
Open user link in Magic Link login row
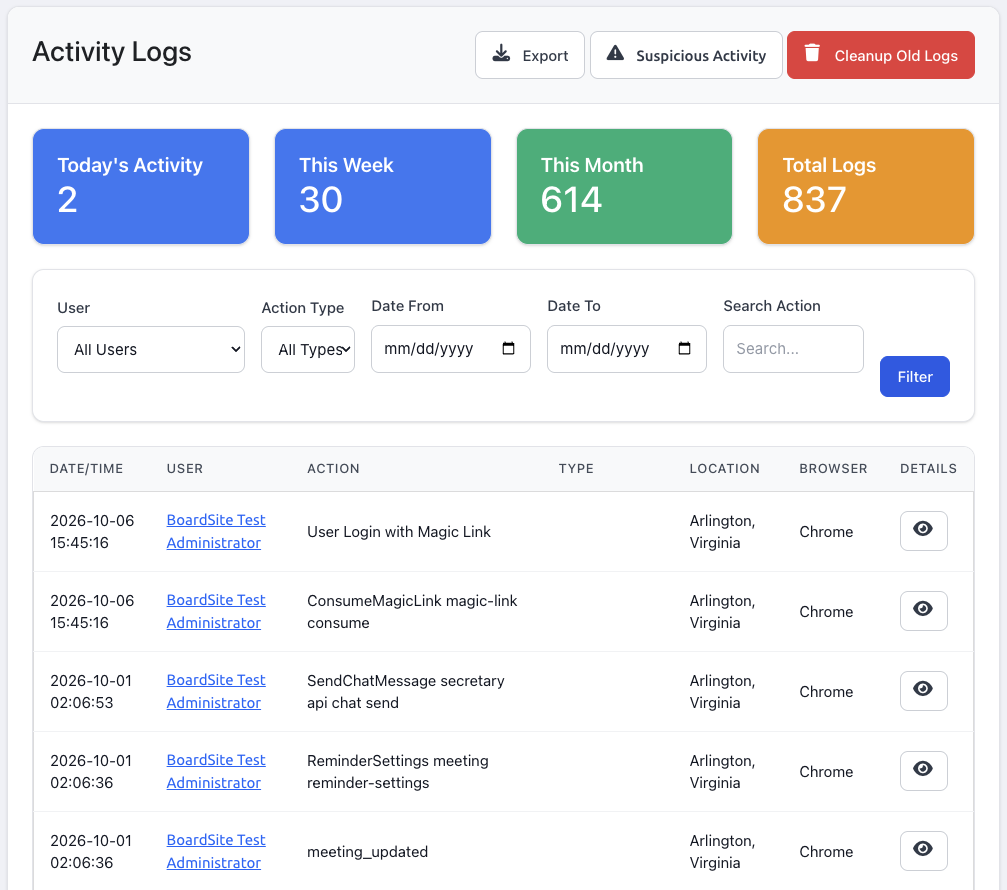click(216, 531)
